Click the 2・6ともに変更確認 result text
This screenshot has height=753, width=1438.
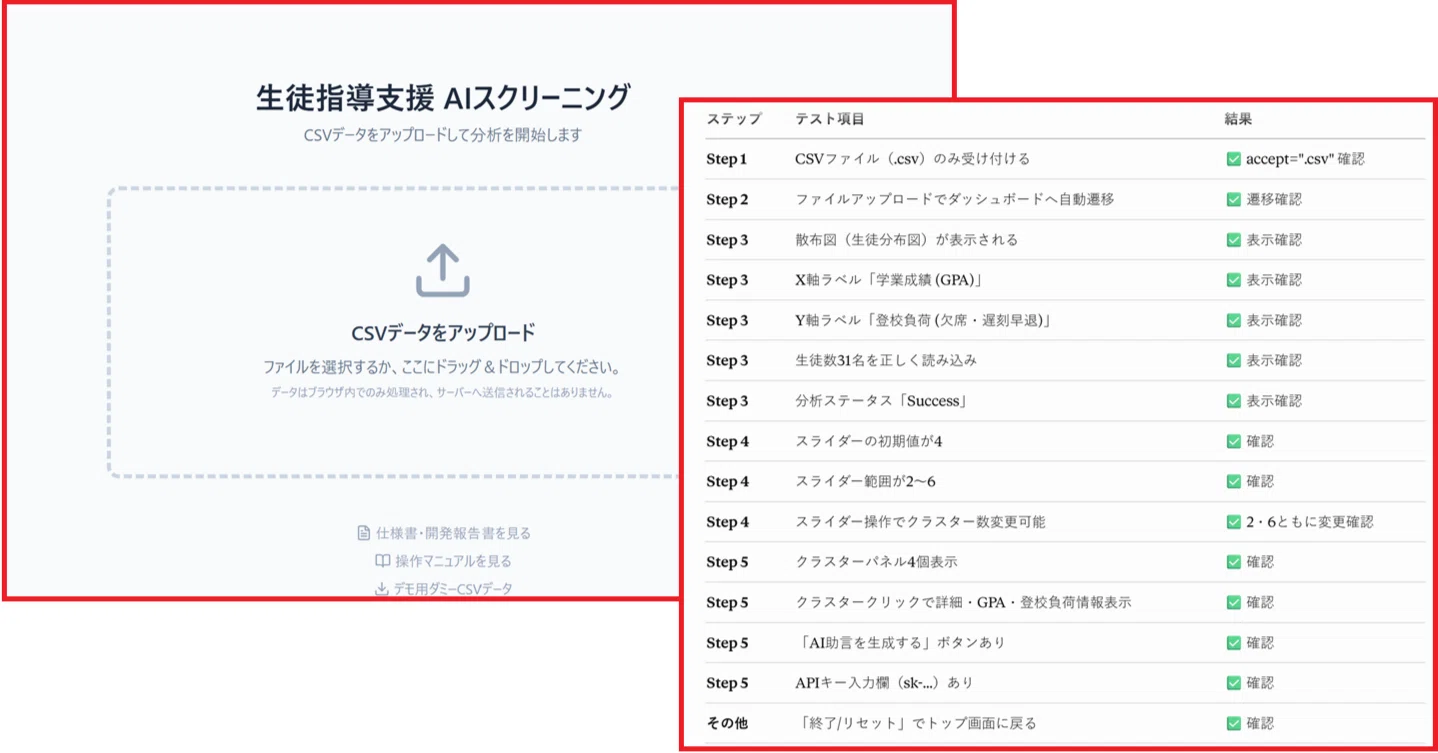click(1310, 522)
